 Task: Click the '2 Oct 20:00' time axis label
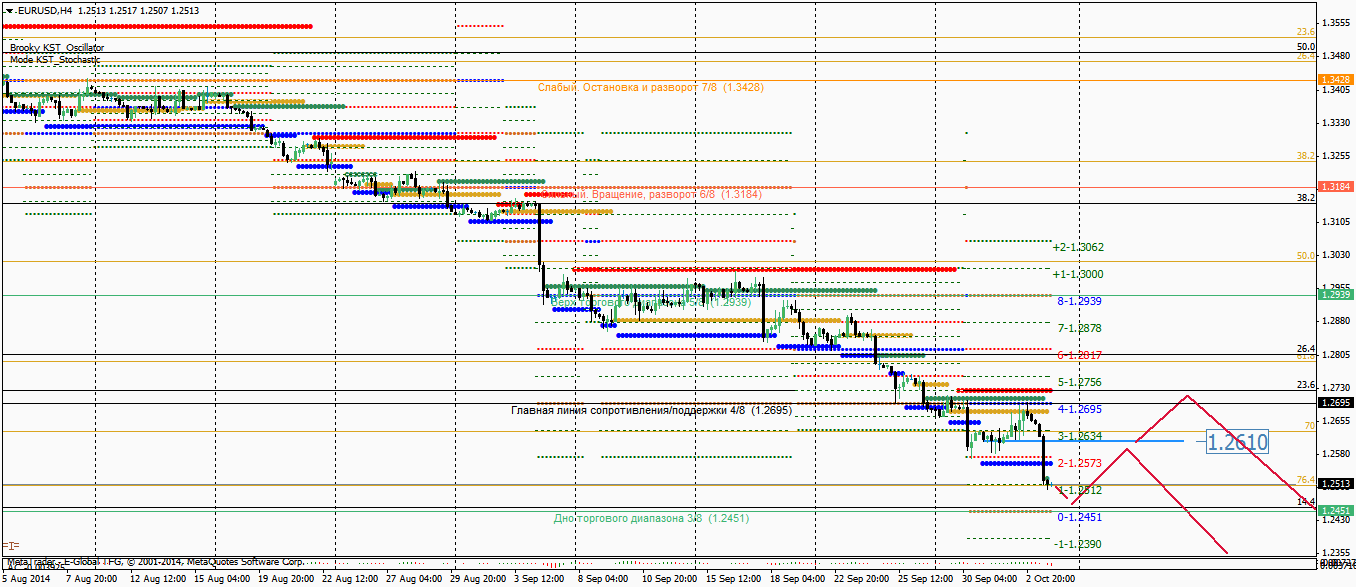click(1050, 579)
